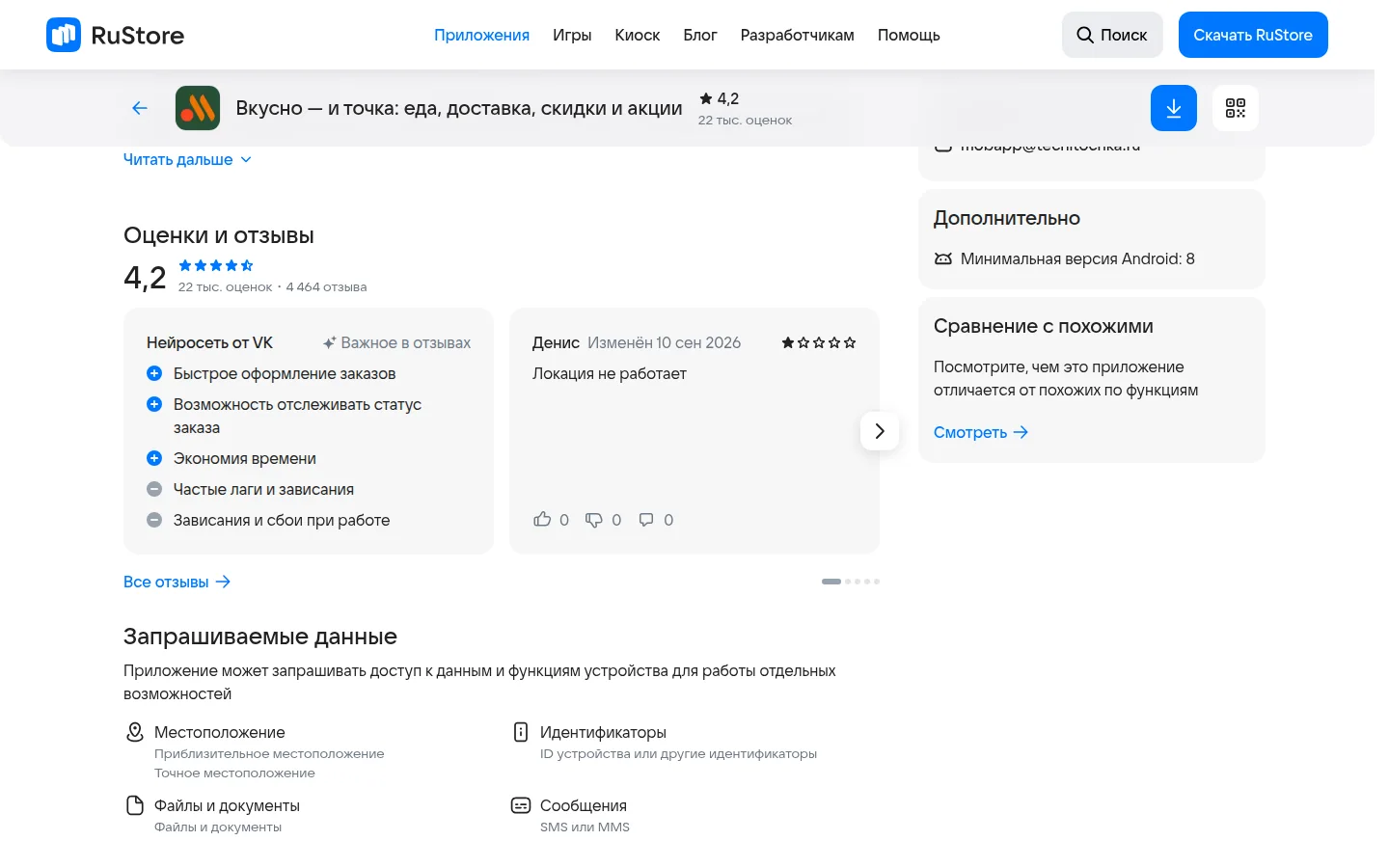Like Denis's review with thumbs up

click(542, 520)
